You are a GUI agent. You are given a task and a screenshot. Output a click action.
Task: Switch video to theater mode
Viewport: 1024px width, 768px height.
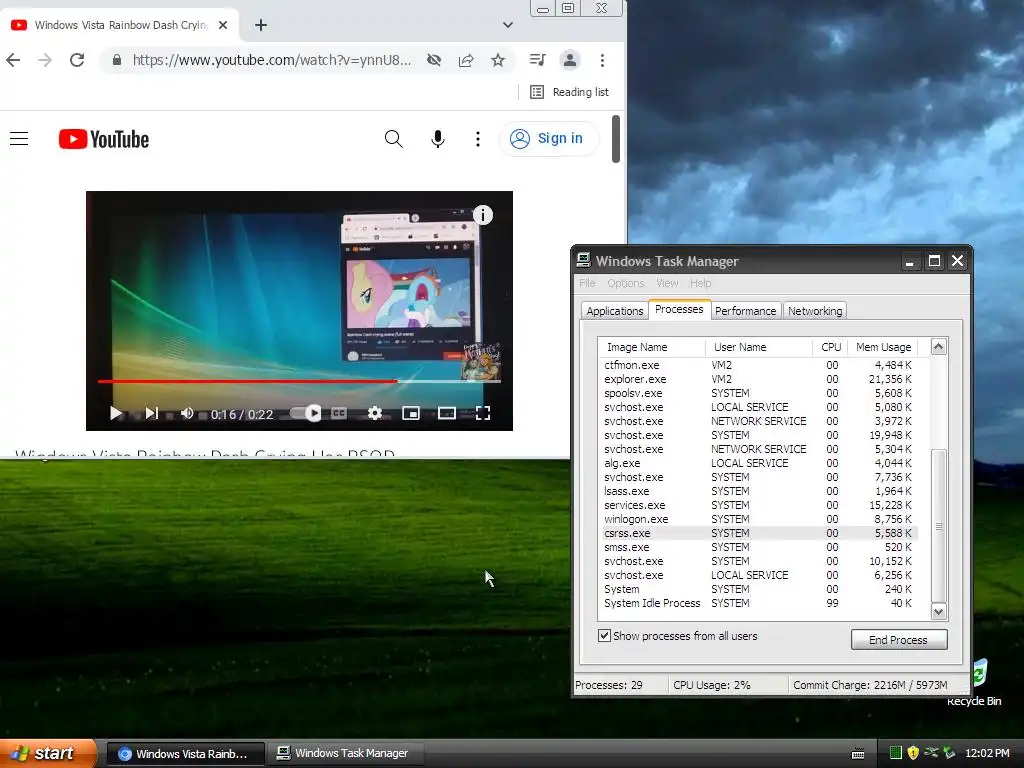coord(447,413)
